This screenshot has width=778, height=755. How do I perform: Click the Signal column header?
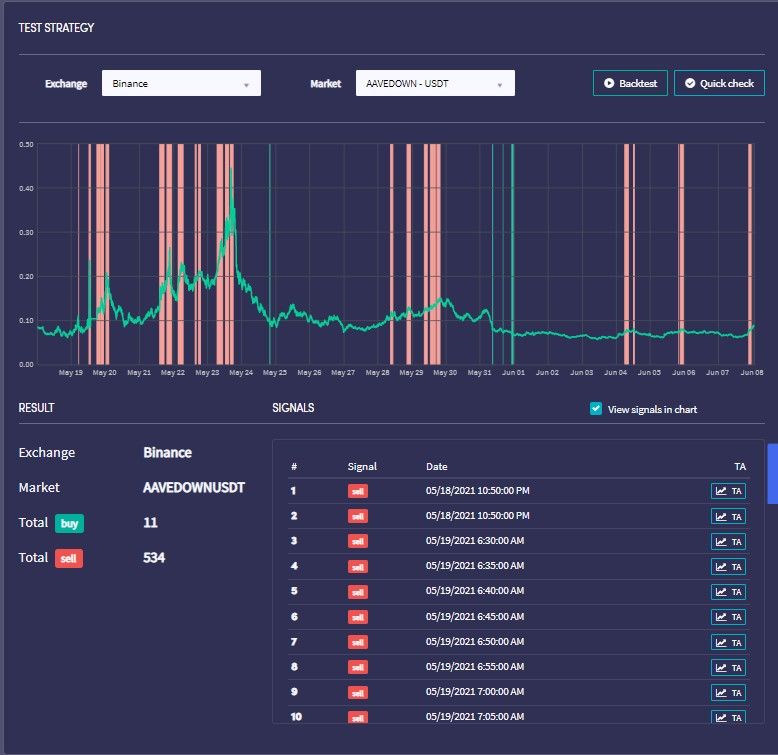(362, 466)
